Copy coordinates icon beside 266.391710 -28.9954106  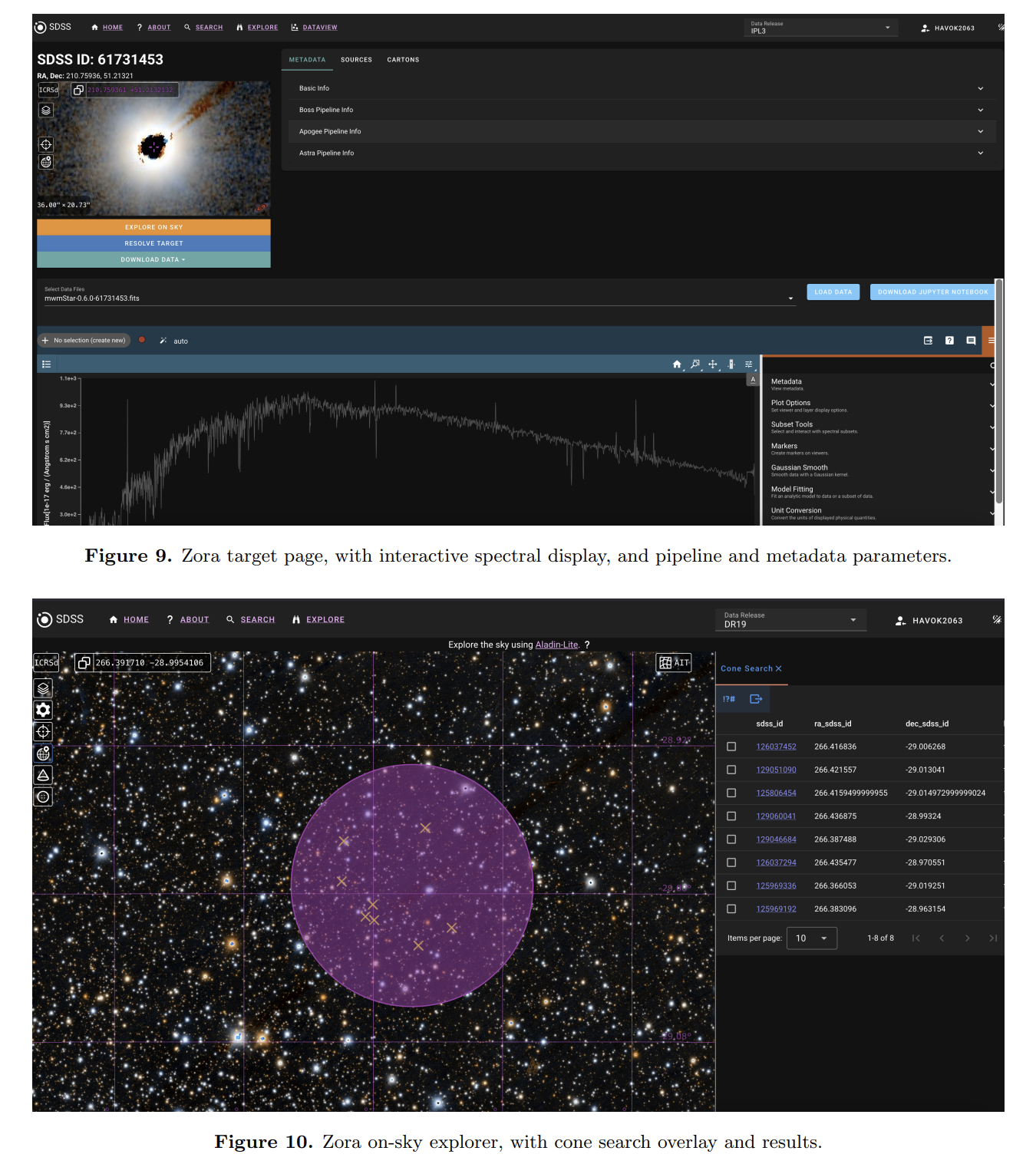pos(84,662)
